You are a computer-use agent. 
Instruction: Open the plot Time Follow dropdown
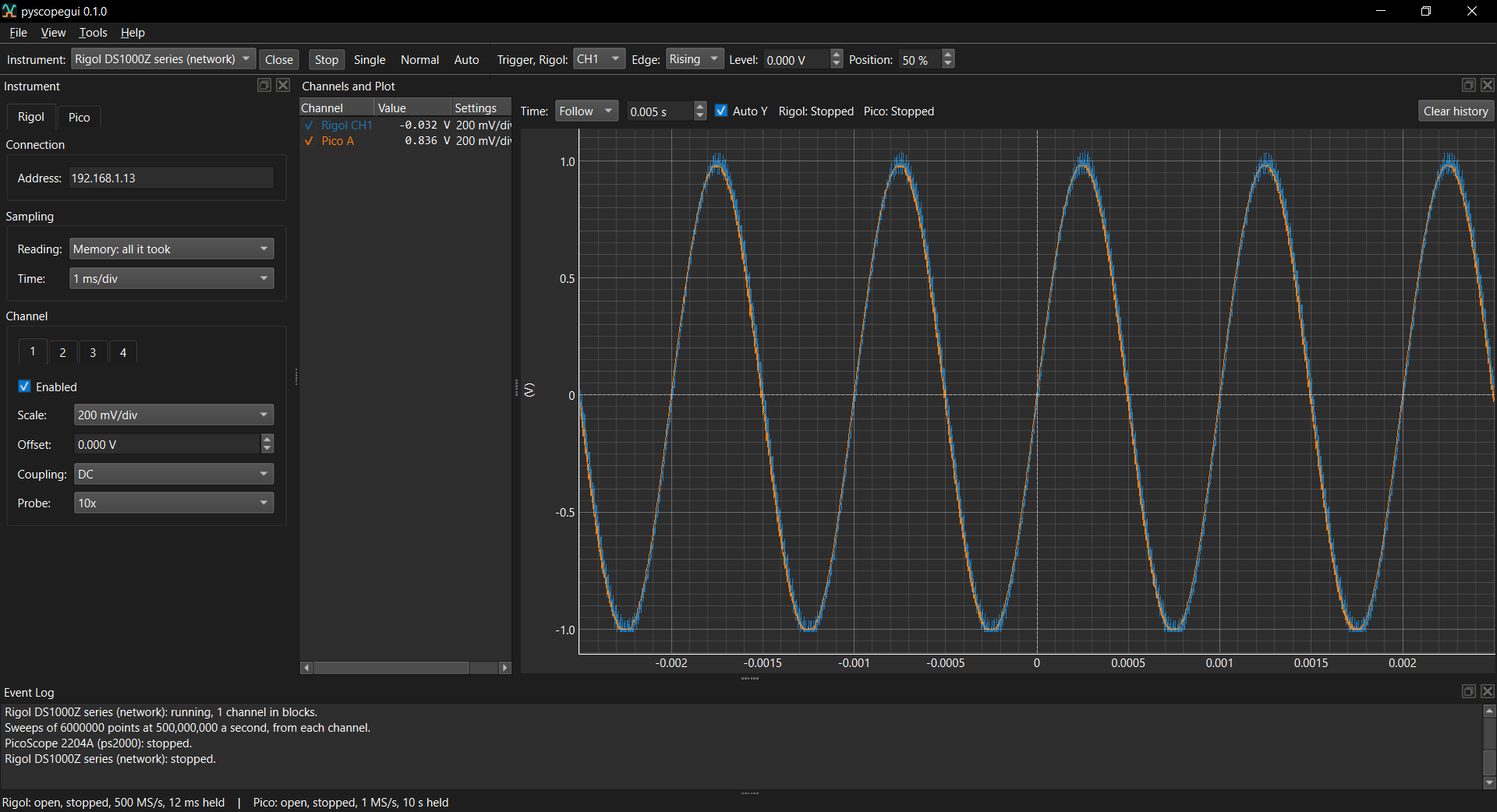pyautogui.click(x=586, y=111)
